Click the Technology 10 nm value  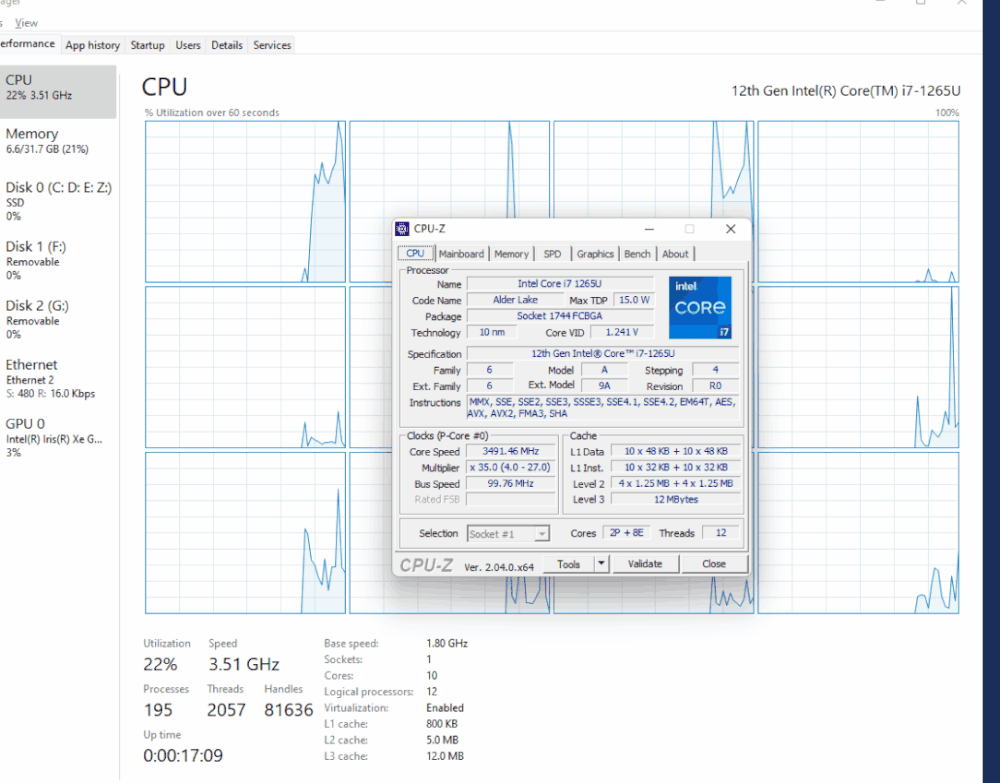pos(492,332)
